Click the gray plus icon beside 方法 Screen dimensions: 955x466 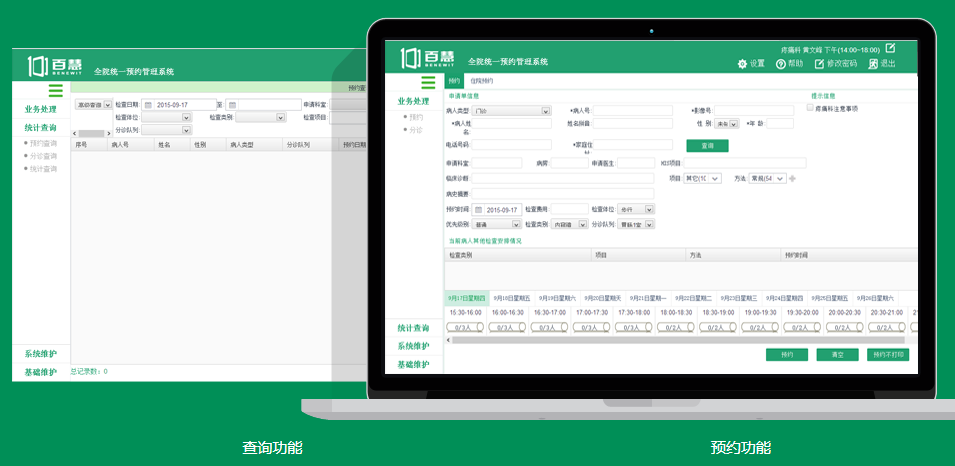tap(793, 178)
